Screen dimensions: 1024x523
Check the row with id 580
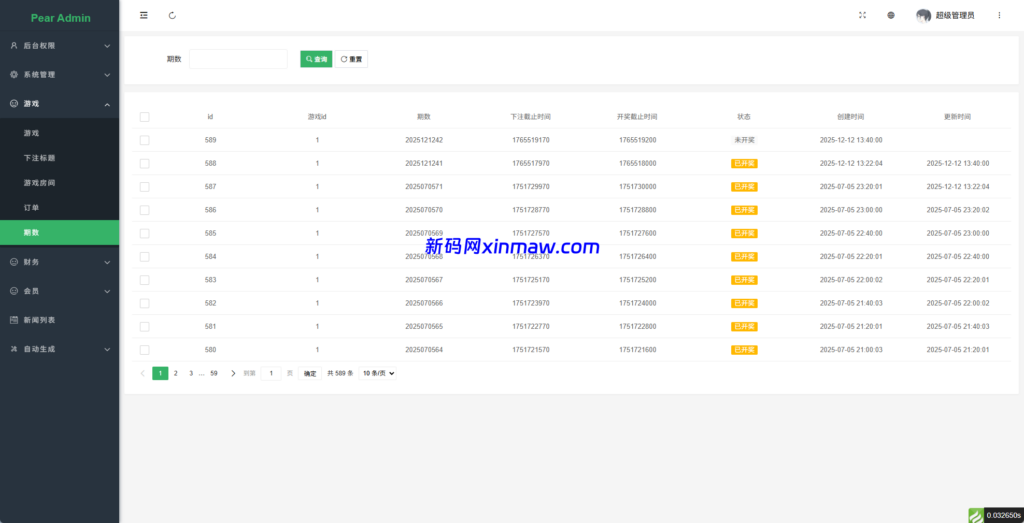144,350
